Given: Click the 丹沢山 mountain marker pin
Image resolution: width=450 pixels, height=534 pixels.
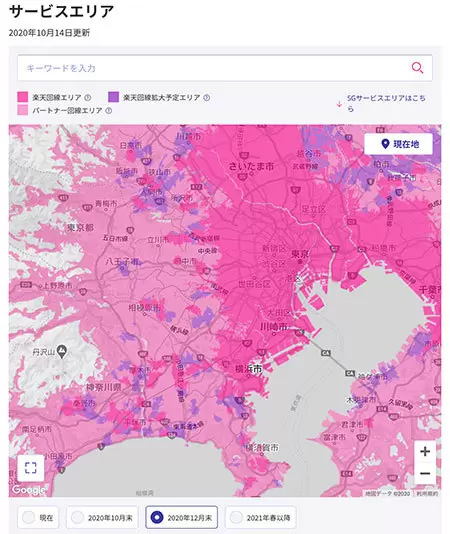Looking at the screenshot, I should click(62, 351).
